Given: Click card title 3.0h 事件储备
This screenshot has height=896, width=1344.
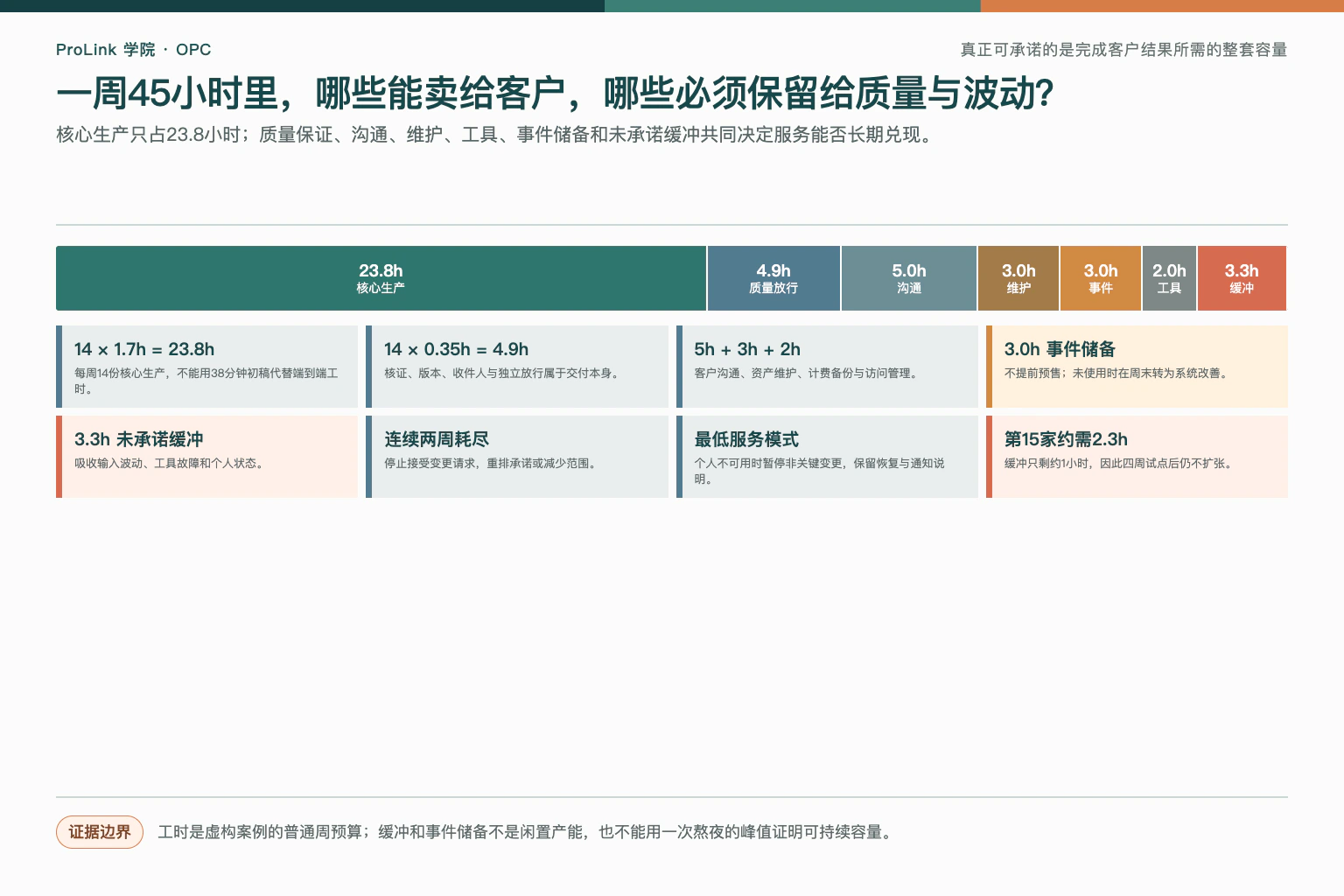Looking at the screenshot, I should pos(1060,349).
